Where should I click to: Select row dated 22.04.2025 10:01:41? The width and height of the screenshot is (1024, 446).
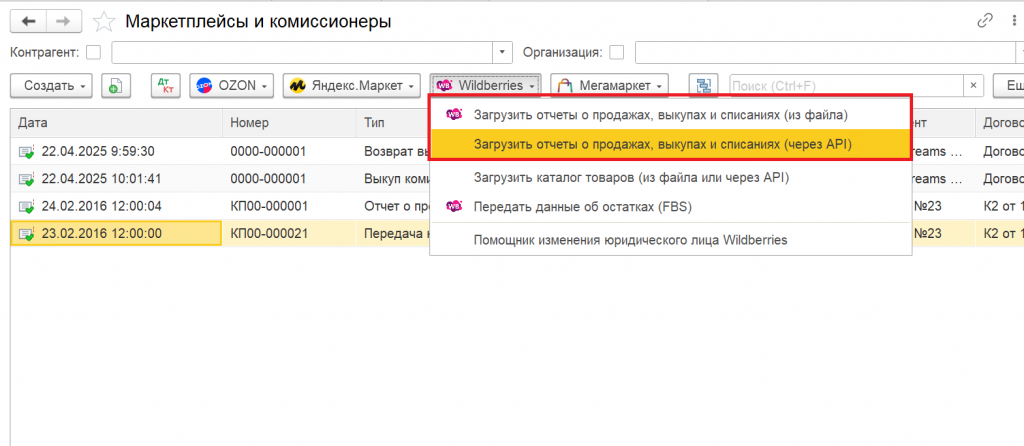(x=116, y=179)
